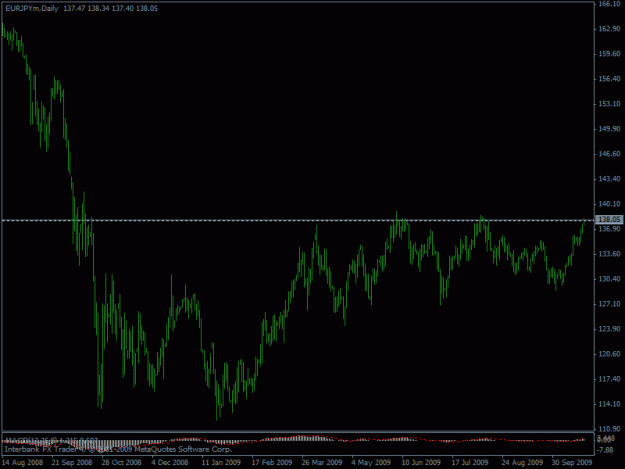The height and width of the screenshot is (469, 625).
Task: Click the 153.10 price scale label
Action: (609, 104)
